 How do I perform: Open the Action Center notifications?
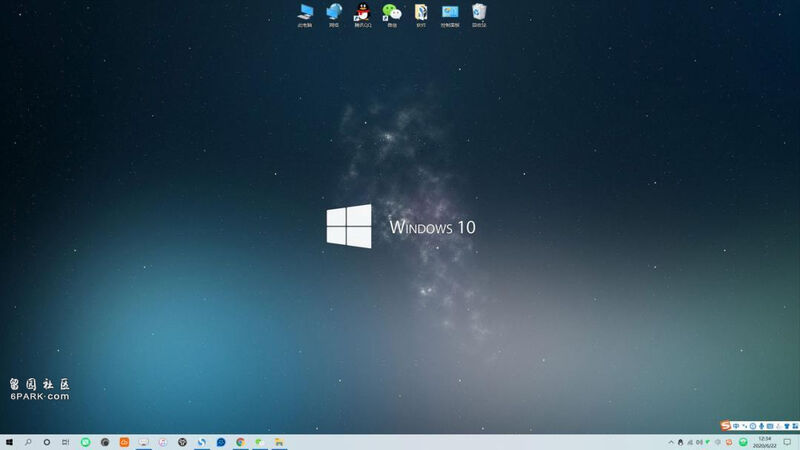(787, 442)
